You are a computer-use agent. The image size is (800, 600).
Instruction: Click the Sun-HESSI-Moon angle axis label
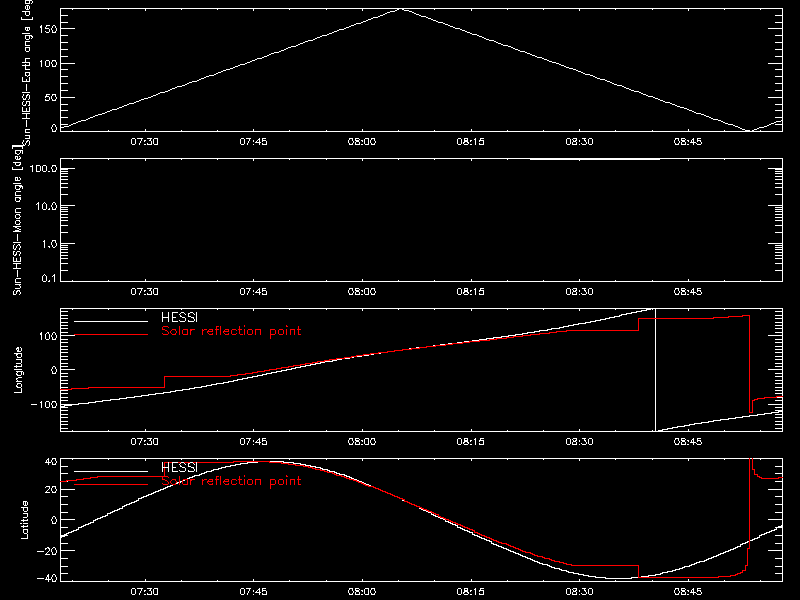17,220
